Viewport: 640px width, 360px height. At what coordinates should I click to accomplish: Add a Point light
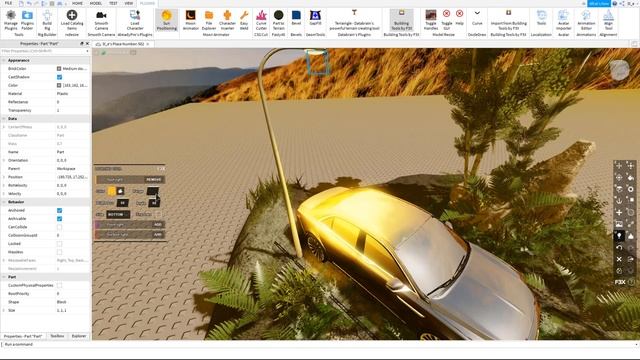[x=158, y=224]
